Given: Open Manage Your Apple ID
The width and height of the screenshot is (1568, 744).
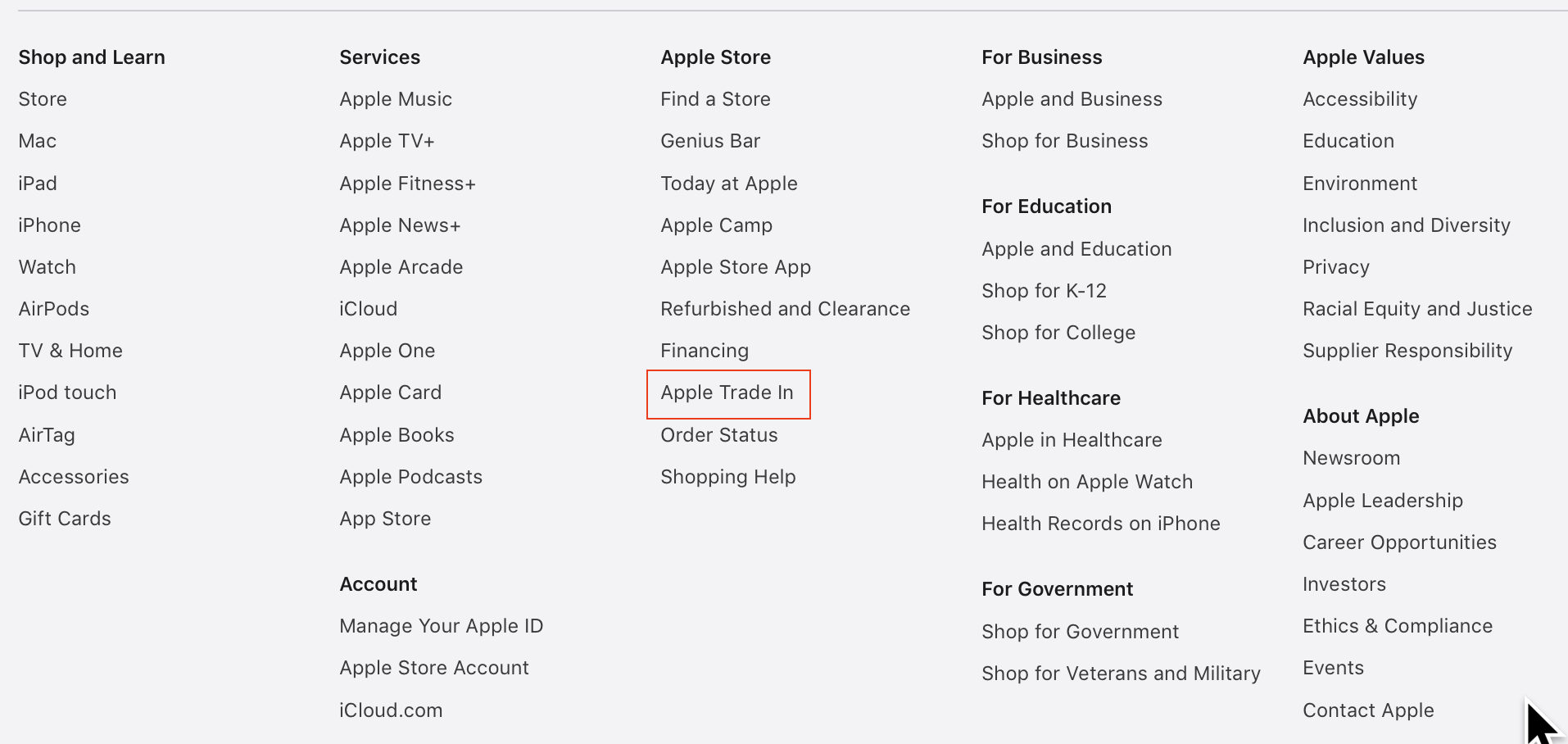Looking at the screenshot, I should click(441, 626).
